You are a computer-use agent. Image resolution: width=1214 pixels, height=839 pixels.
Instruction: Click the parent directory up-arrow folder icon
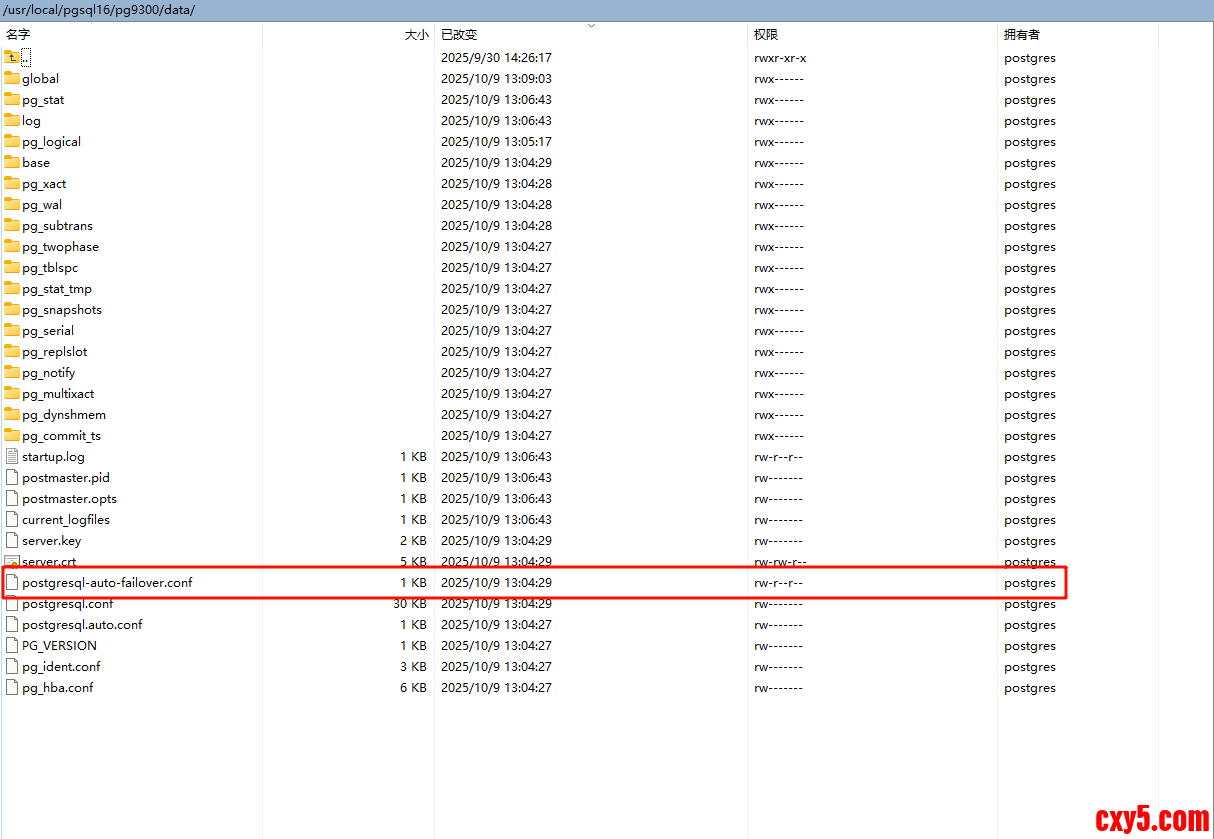tap(12, 57)
